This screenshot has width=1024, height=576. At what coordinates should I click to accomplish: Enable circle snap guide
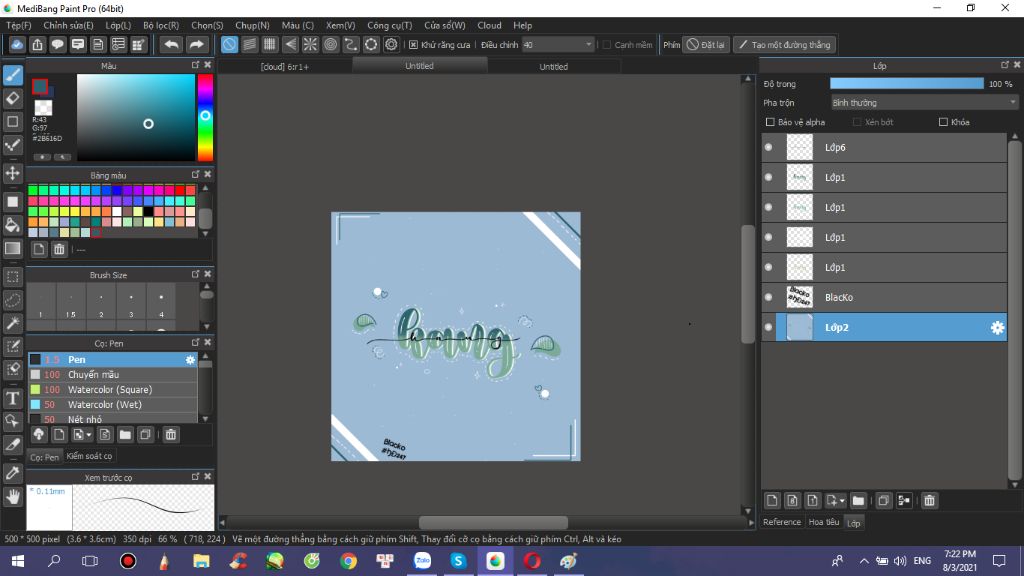[x=330, y=44]
